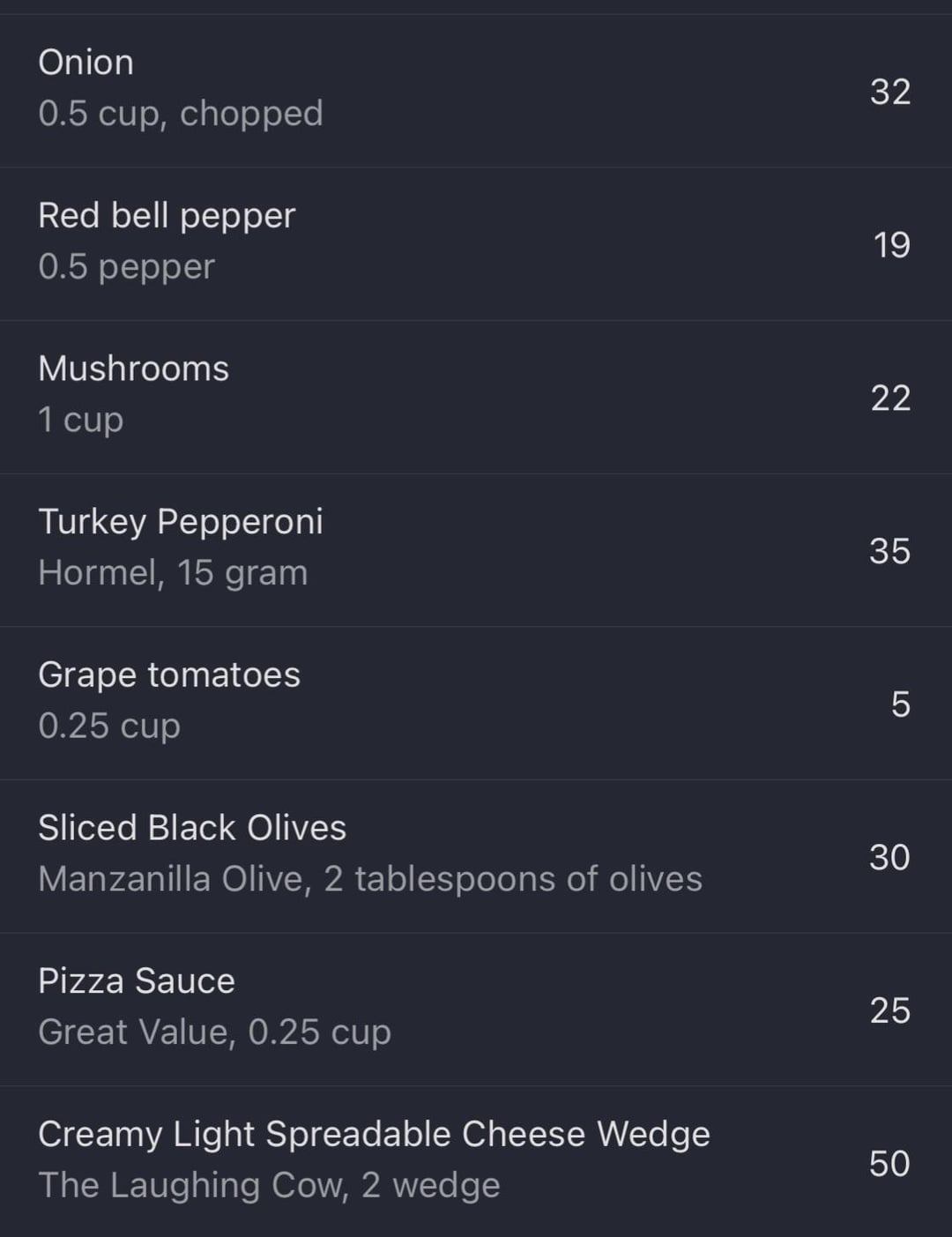
Task: Select the Sliced Black Olives entry
Action: [476, 856]
